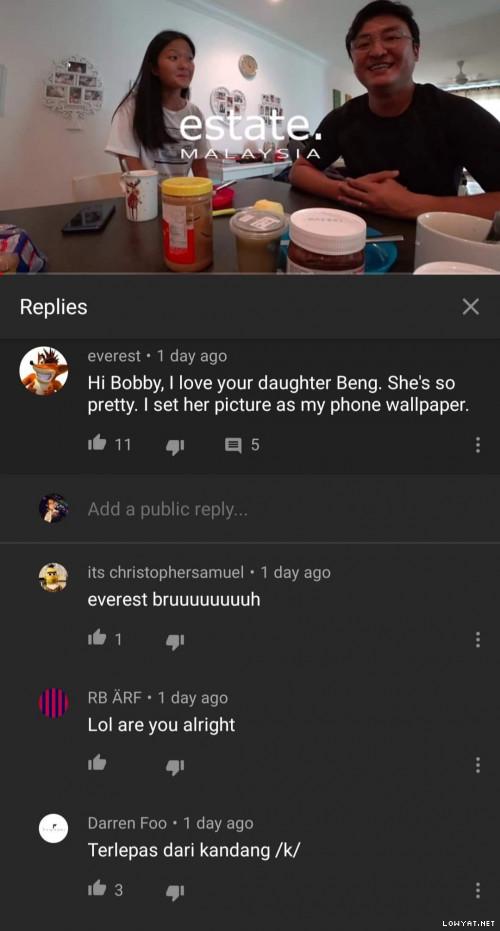Like Darren Foo's reply
Viewport: 500px width, 931px height.
point(97,889)
